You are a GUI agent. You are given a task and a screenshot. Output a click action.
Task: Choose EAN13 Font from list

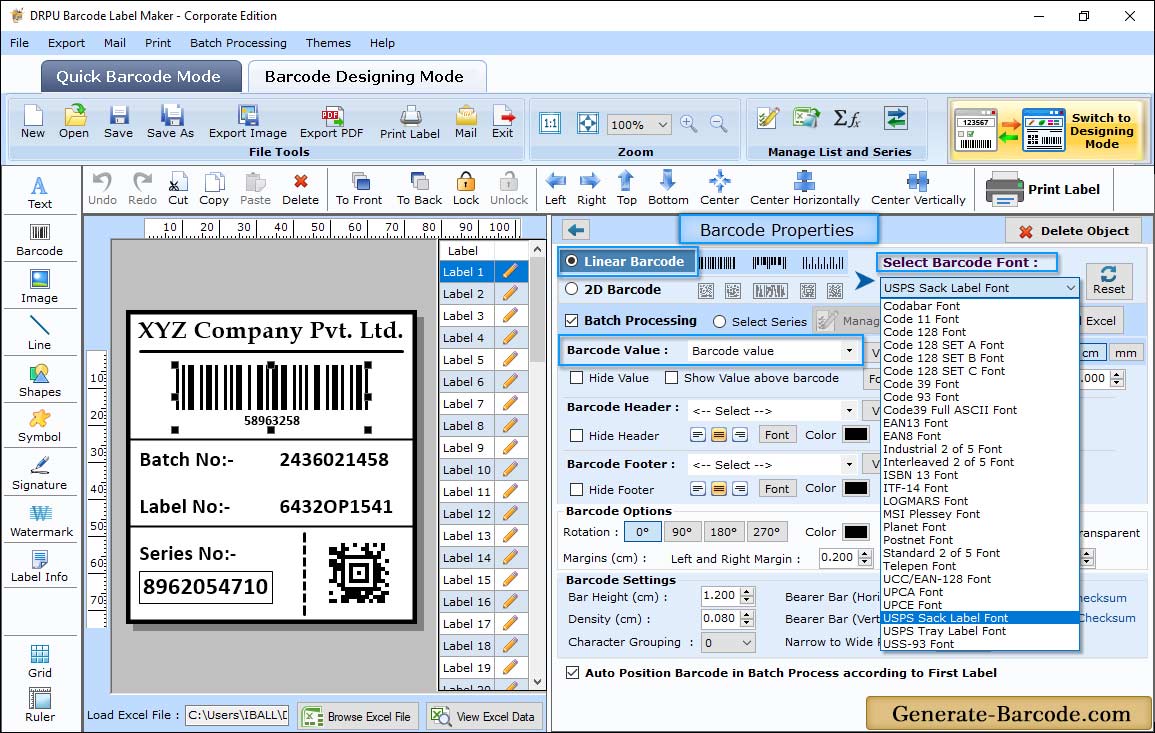[x=916, y=423]
